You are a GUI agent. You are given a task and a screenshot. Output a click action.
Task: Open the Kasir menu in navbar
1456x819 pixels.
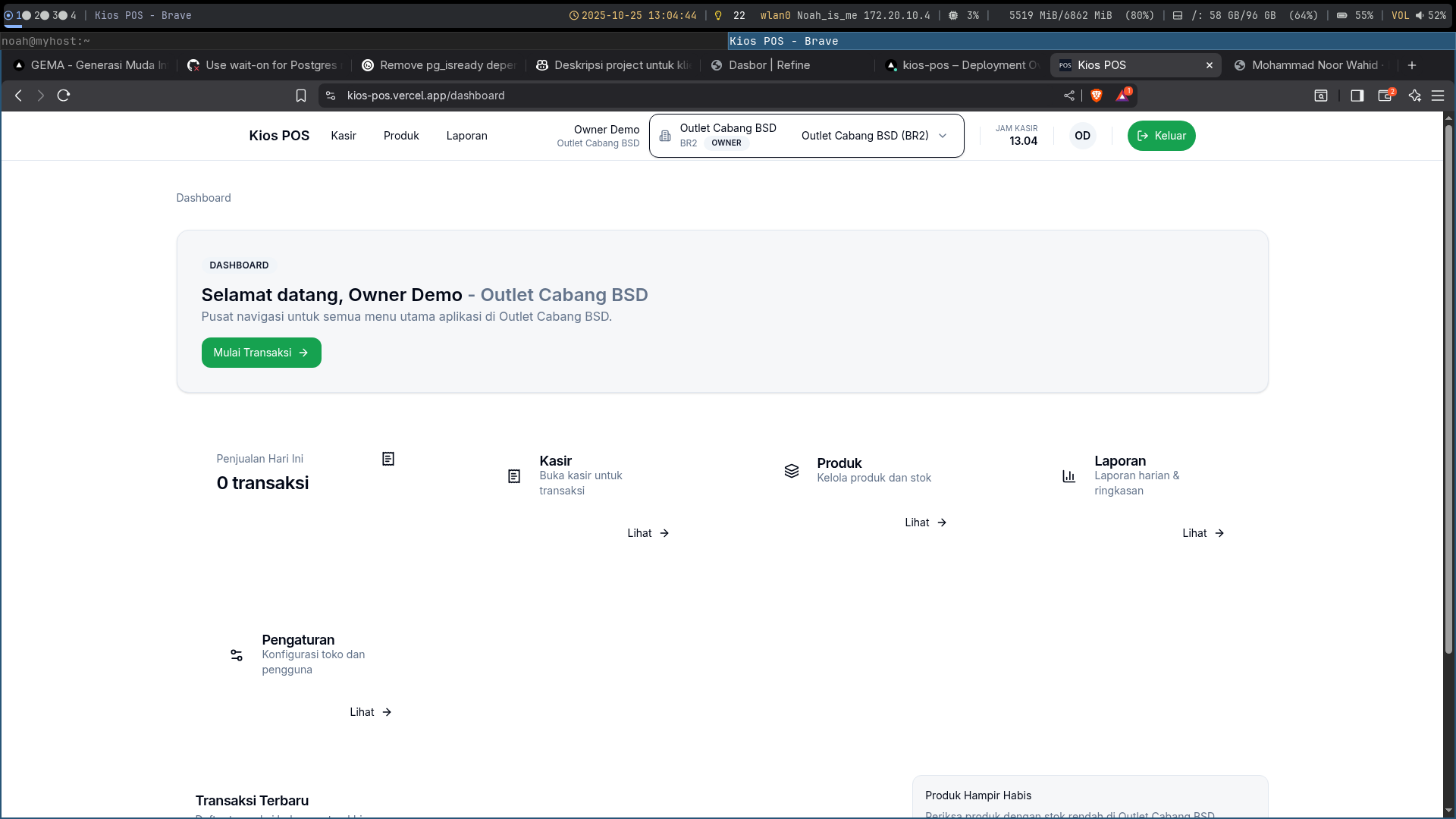click(x=344, y=136)
